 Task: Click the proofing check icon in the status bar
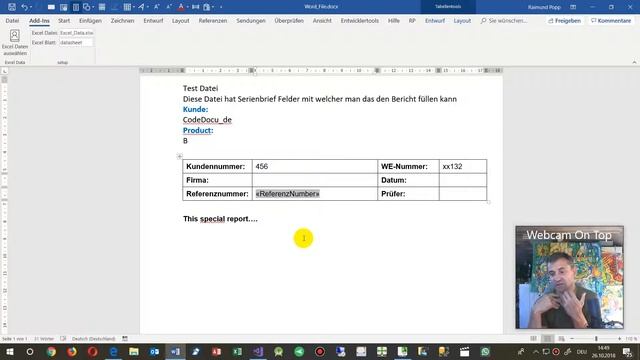point(63,339)
